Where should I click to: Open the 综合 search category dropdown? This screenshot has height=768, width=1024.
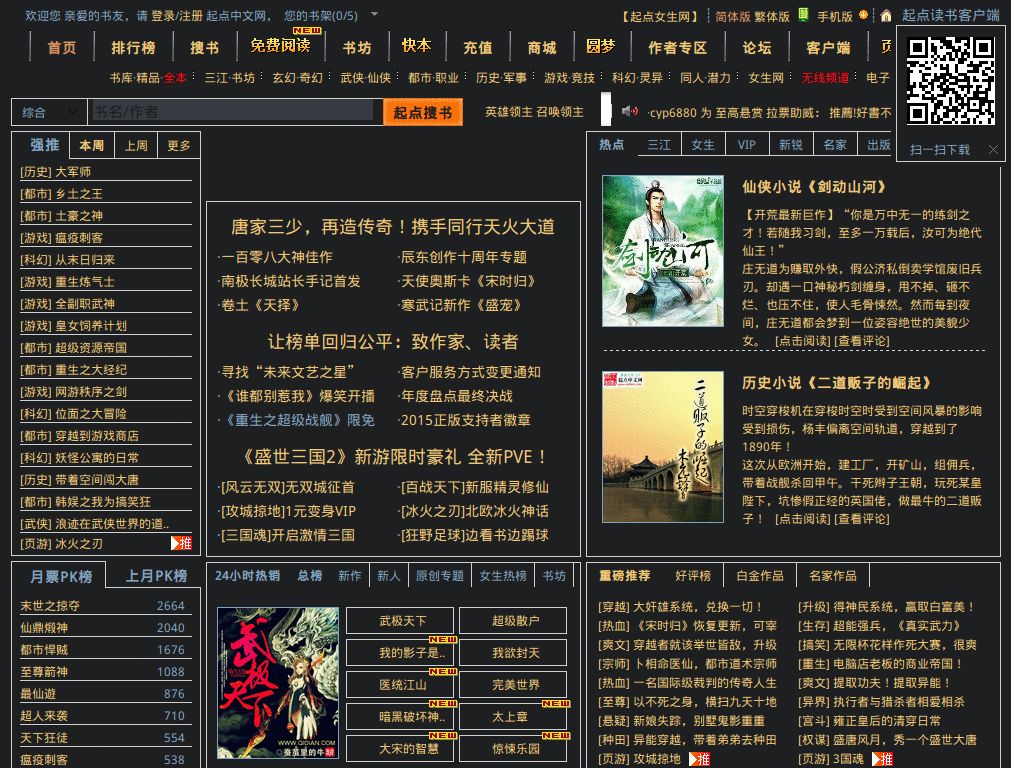49,112
